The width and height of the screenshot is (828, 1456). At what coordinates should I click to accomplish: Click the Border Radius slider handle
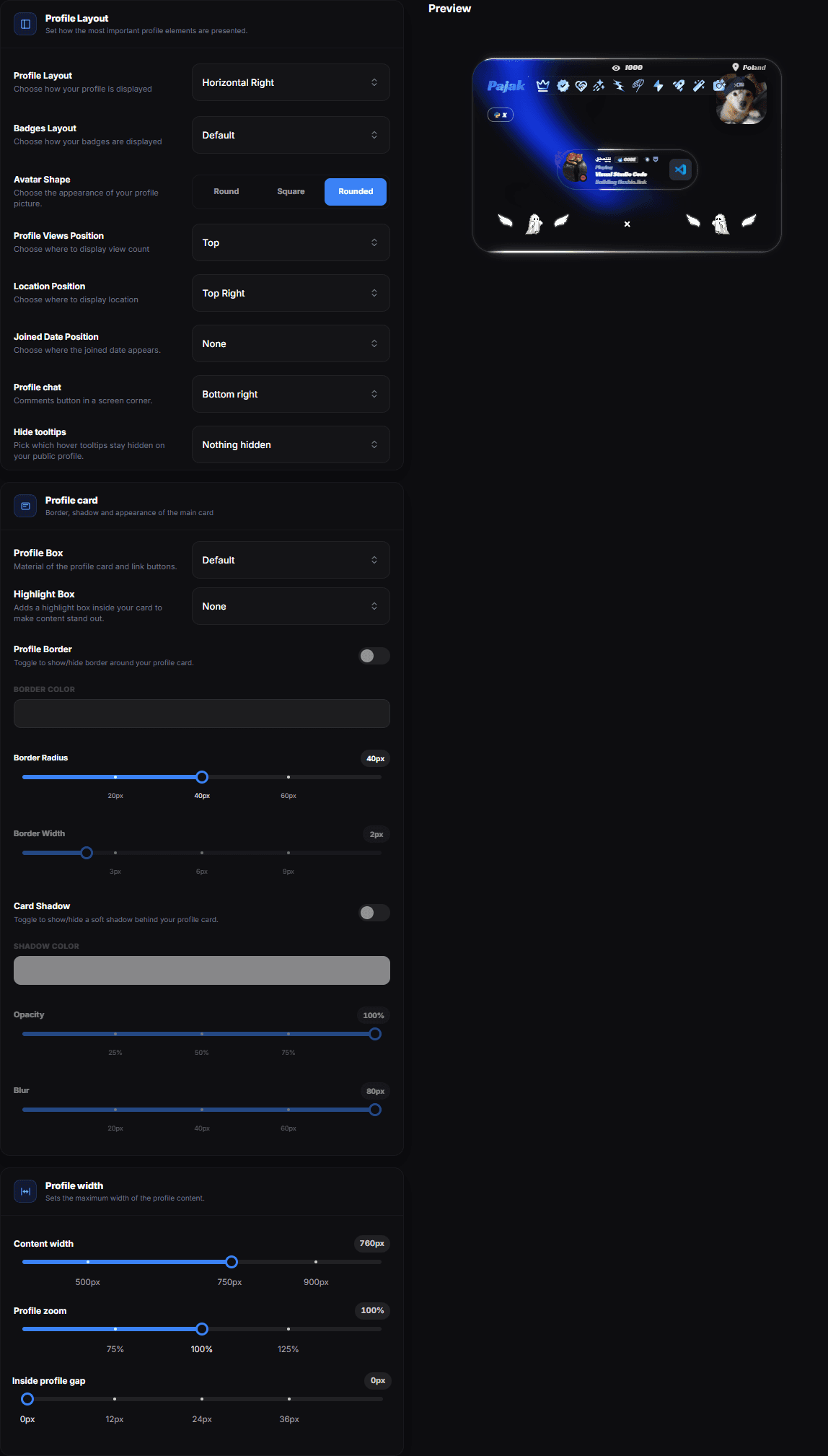point(202,777)
